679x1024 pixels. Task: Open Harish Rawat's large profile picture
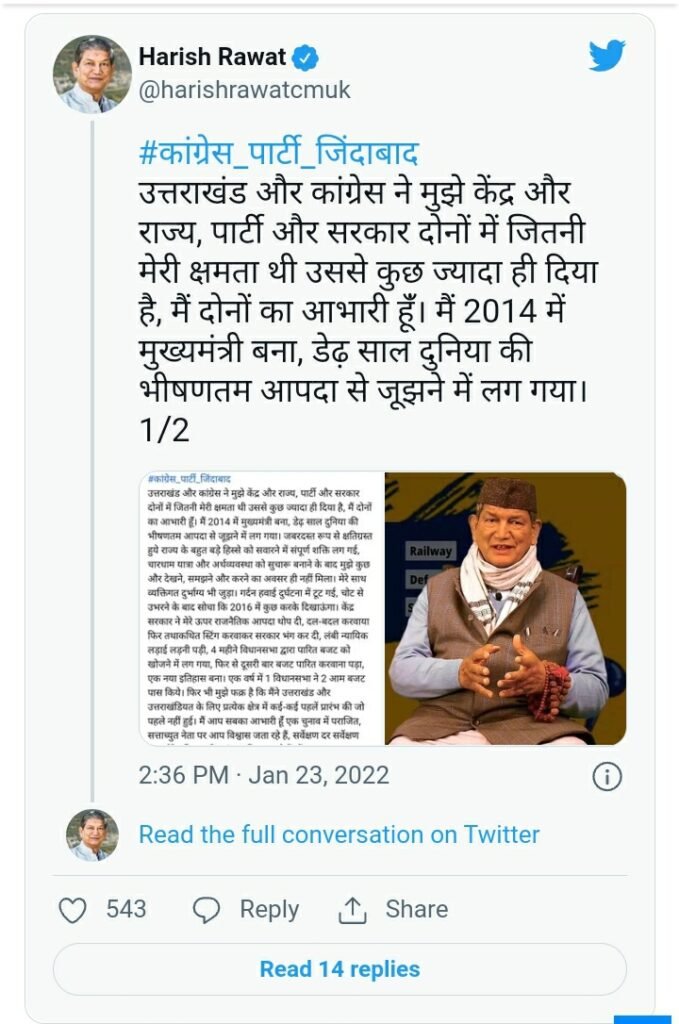tap(92, 74)
